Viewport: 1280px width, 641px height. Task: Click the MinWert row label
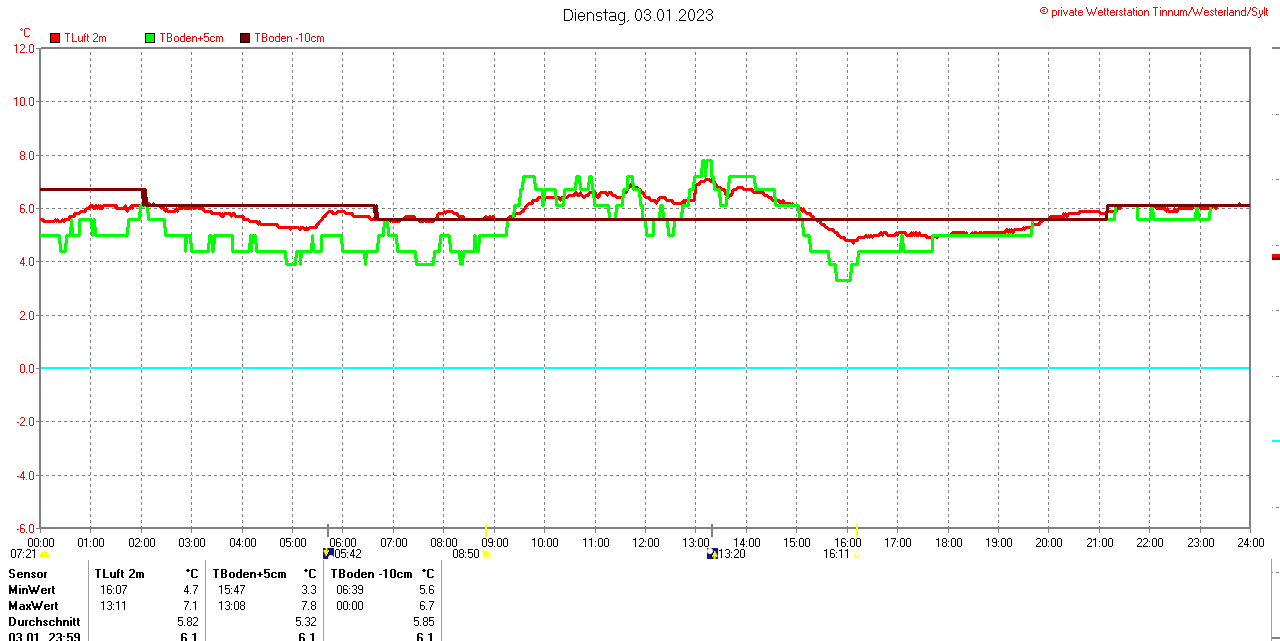33,590
